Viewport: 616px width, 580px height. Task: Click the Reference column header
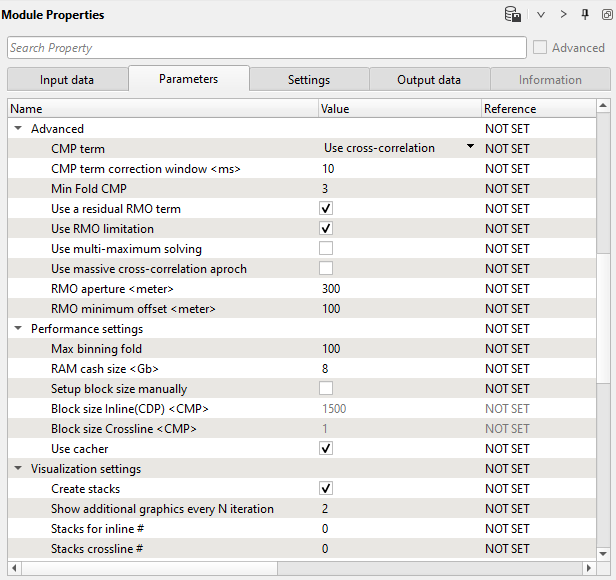510,108
